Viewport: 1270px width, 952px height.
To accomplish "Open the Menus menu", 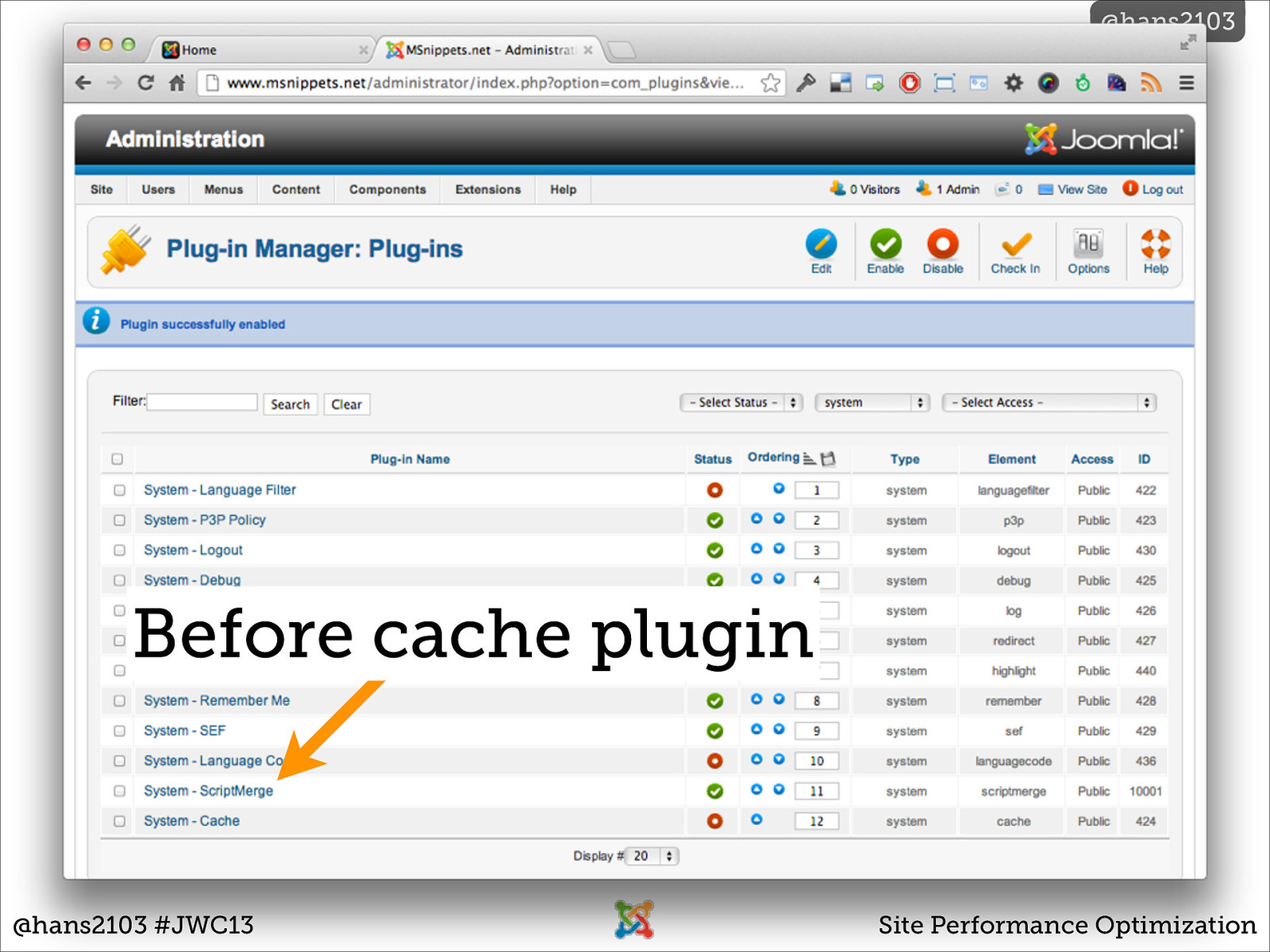I will 223,190.
